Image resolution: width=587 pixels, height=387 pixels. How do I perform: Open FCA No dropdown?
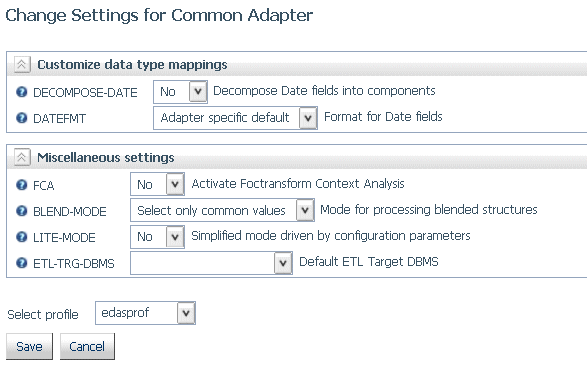point(157,184)
